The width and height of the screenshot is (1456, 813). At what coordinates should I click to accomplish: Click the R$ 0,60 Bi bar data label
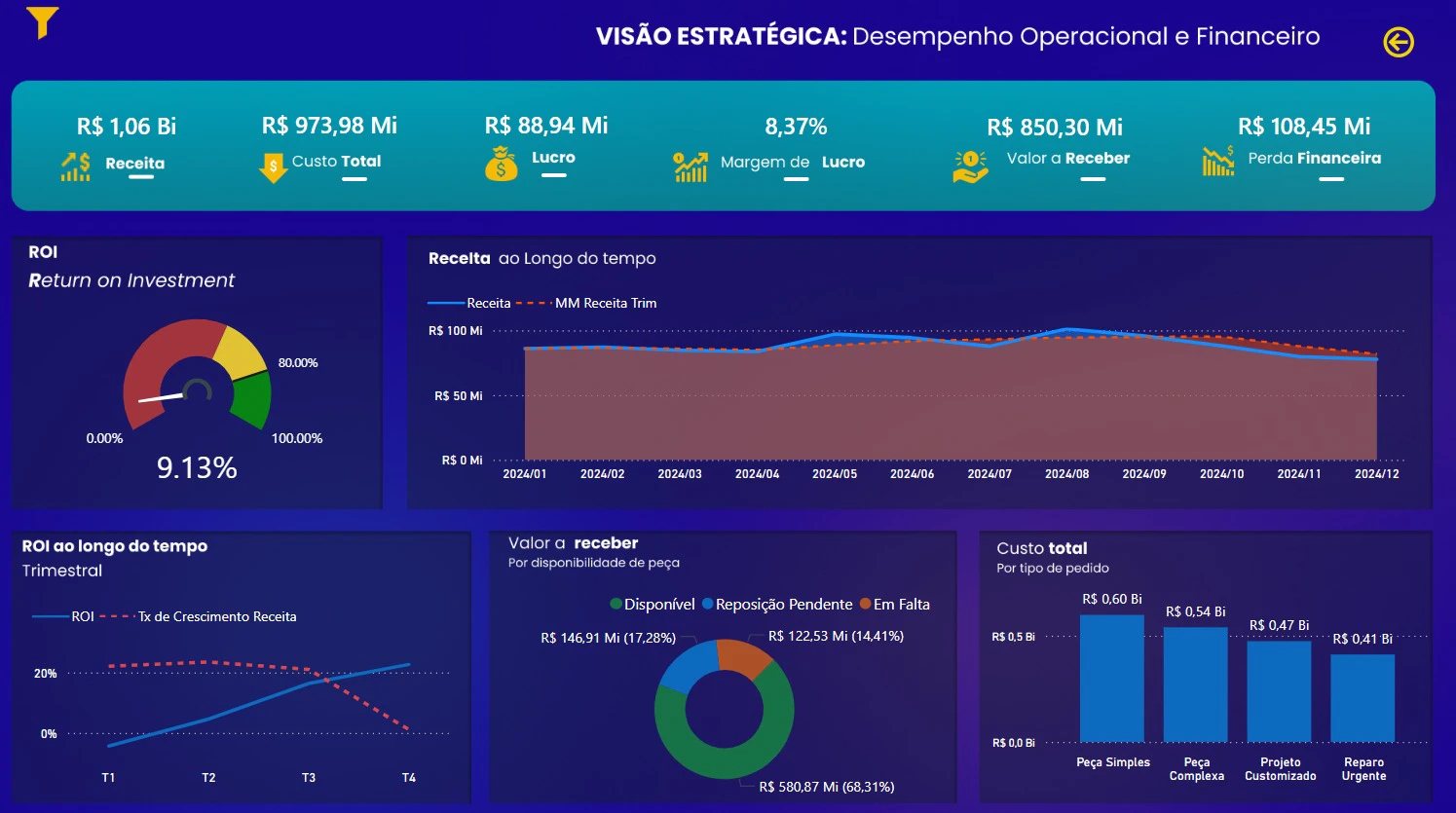click(x=1112, y=599)
